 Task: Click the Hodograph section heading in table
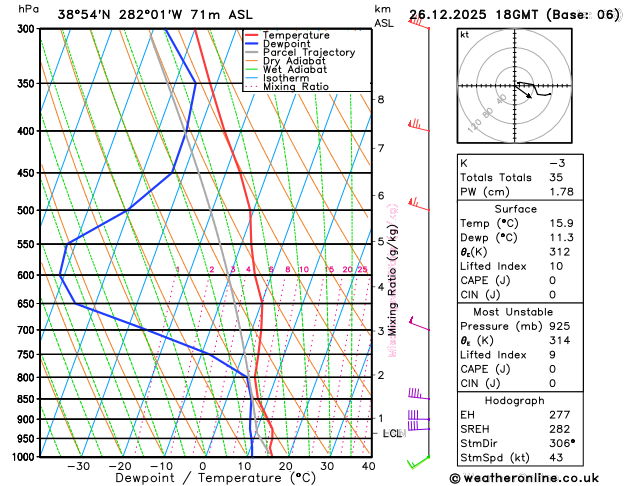515,400
